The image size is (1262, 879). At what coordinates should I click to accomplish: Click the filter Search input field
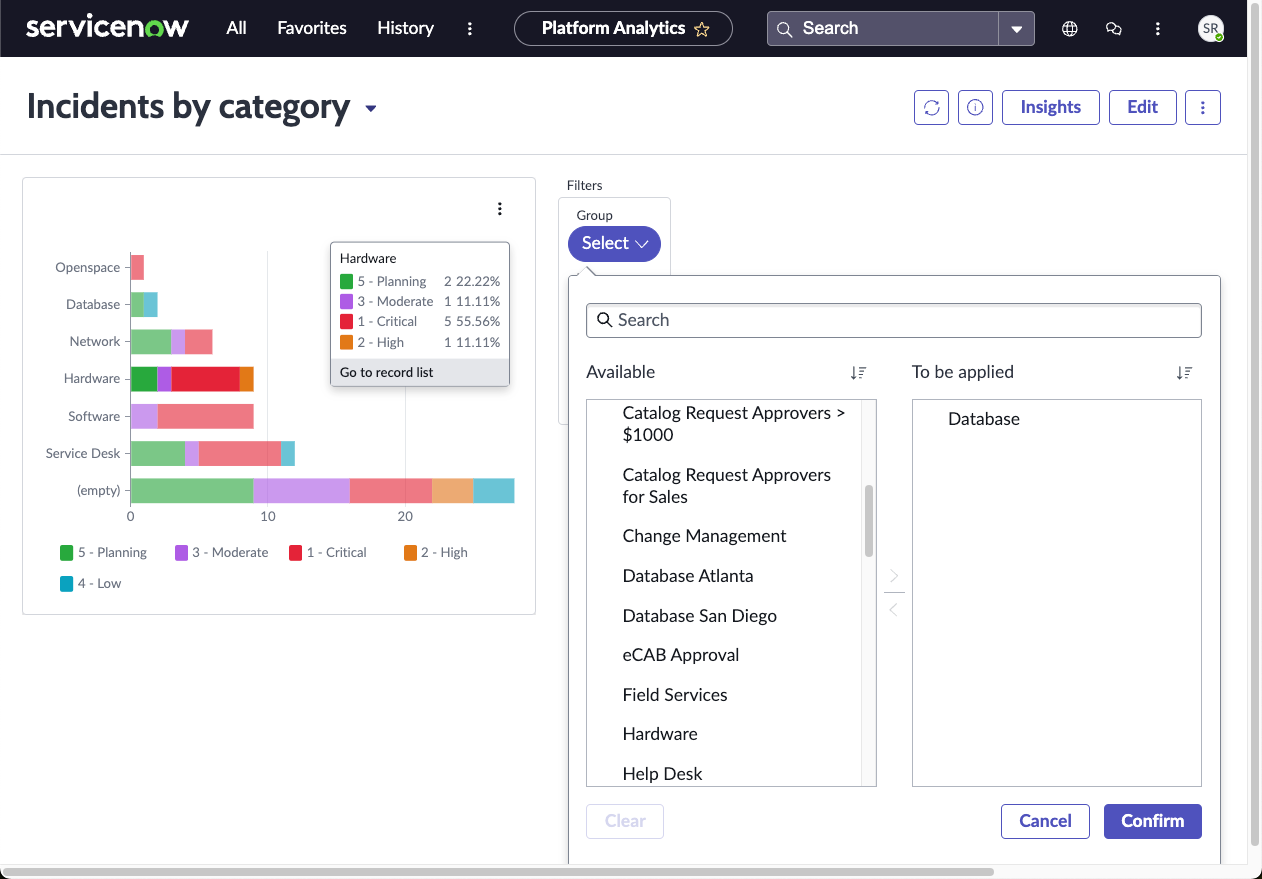pos(893,320)
